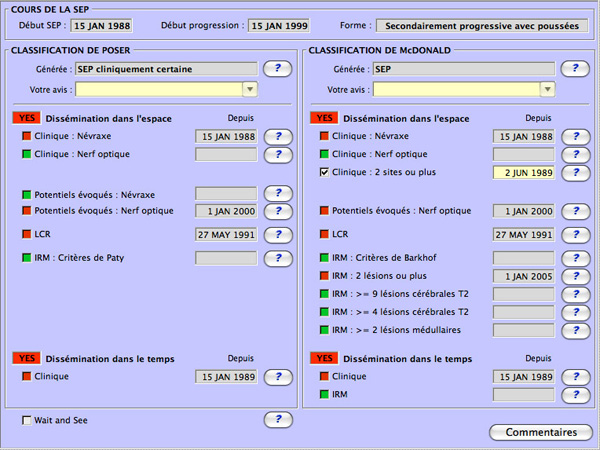Screen dimensions: 600x450
Task: Toggle IRM : Critères de Paty indicator
Action: pyautogui.click(x=26, y=258)
